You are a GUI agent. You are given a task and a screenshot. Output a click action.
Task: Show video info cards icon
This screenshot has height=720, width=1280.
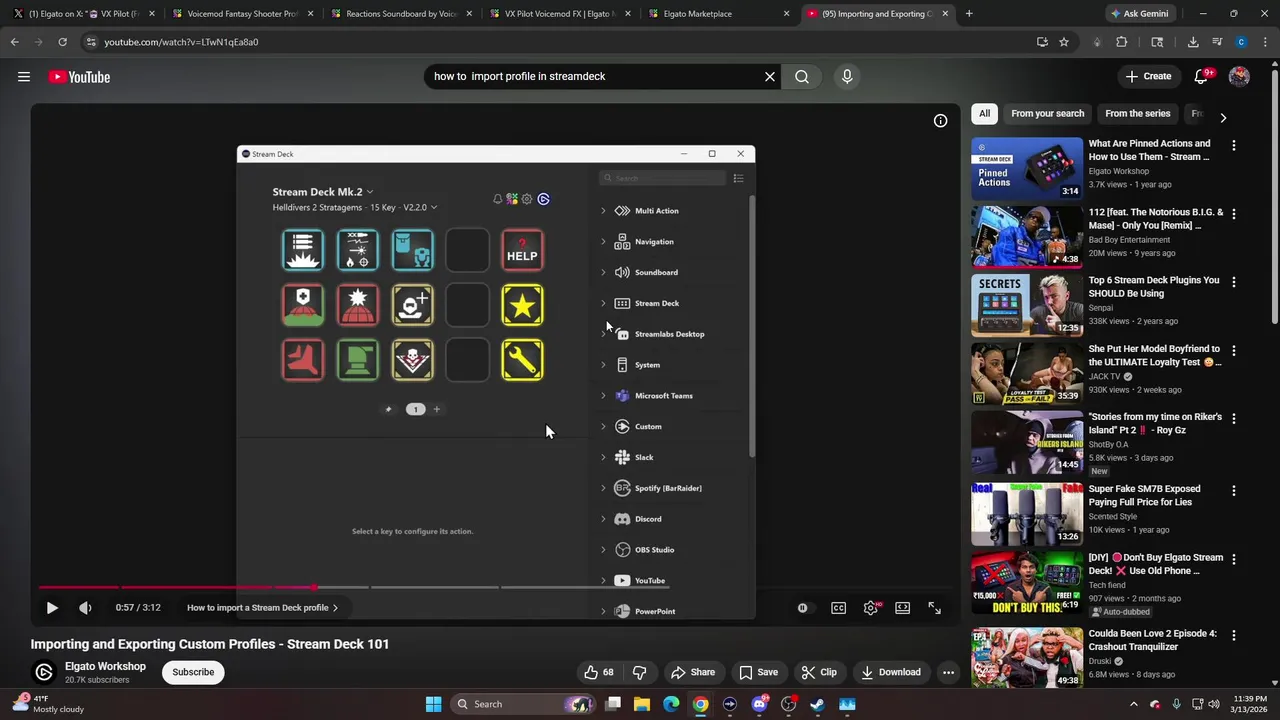pos(940,120)
